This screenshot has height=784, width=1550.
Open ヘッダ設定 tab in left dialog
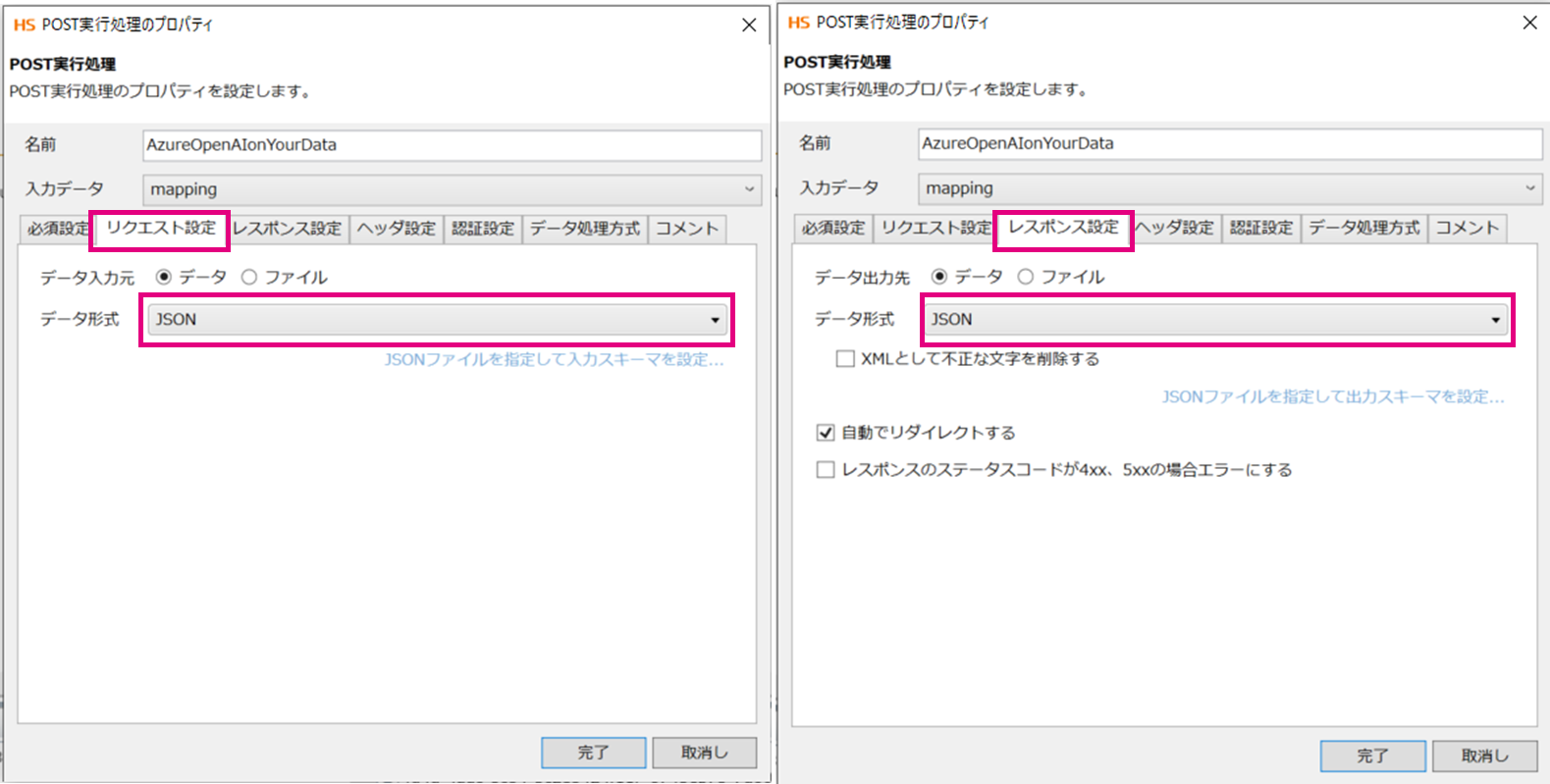397,229
